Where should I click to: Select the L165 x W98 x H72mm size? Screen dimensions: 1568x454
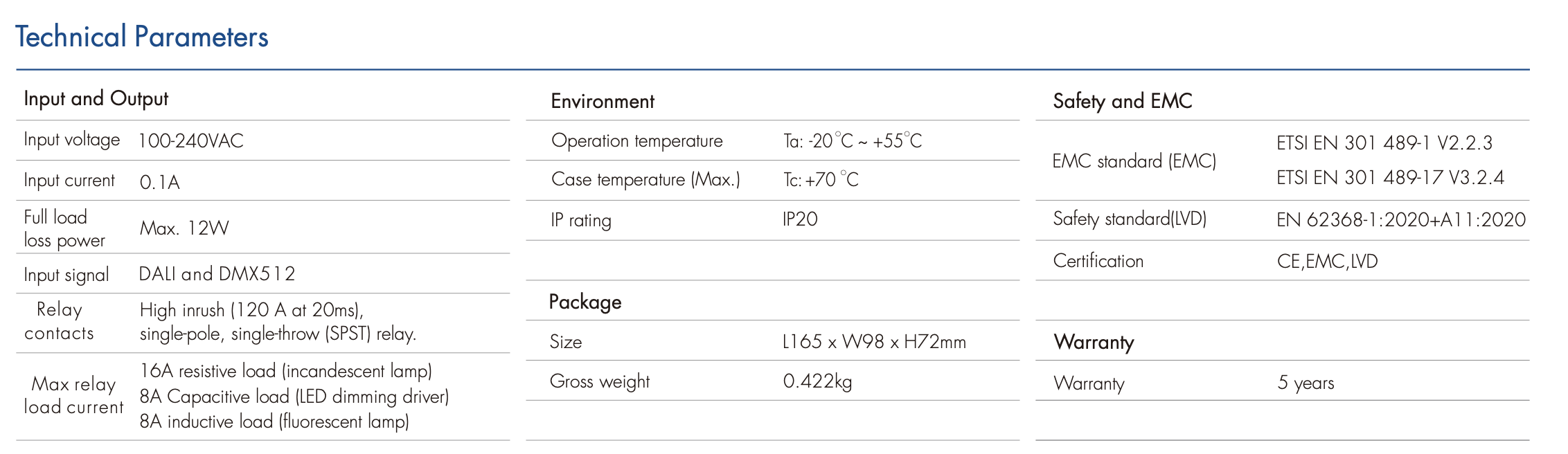(874, 342)
